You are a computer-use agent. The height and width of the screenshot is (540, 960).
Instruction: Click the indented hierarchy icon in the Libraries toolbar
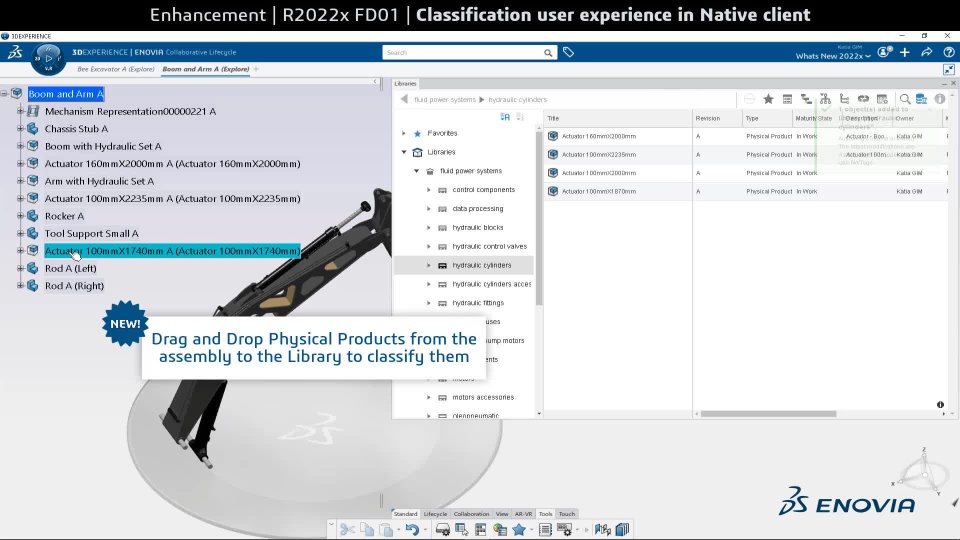806,99
